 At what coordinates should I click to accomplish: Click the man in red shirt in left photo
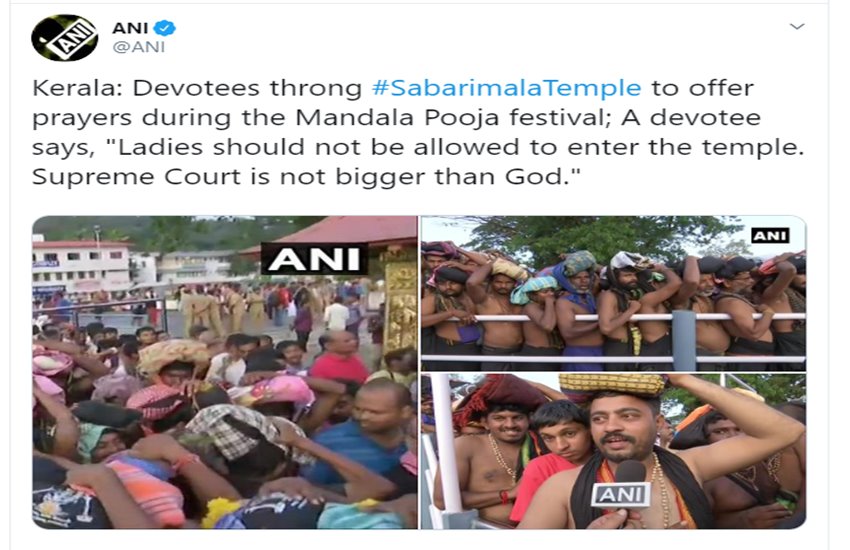pyautogui.click(x=340, y=358)
